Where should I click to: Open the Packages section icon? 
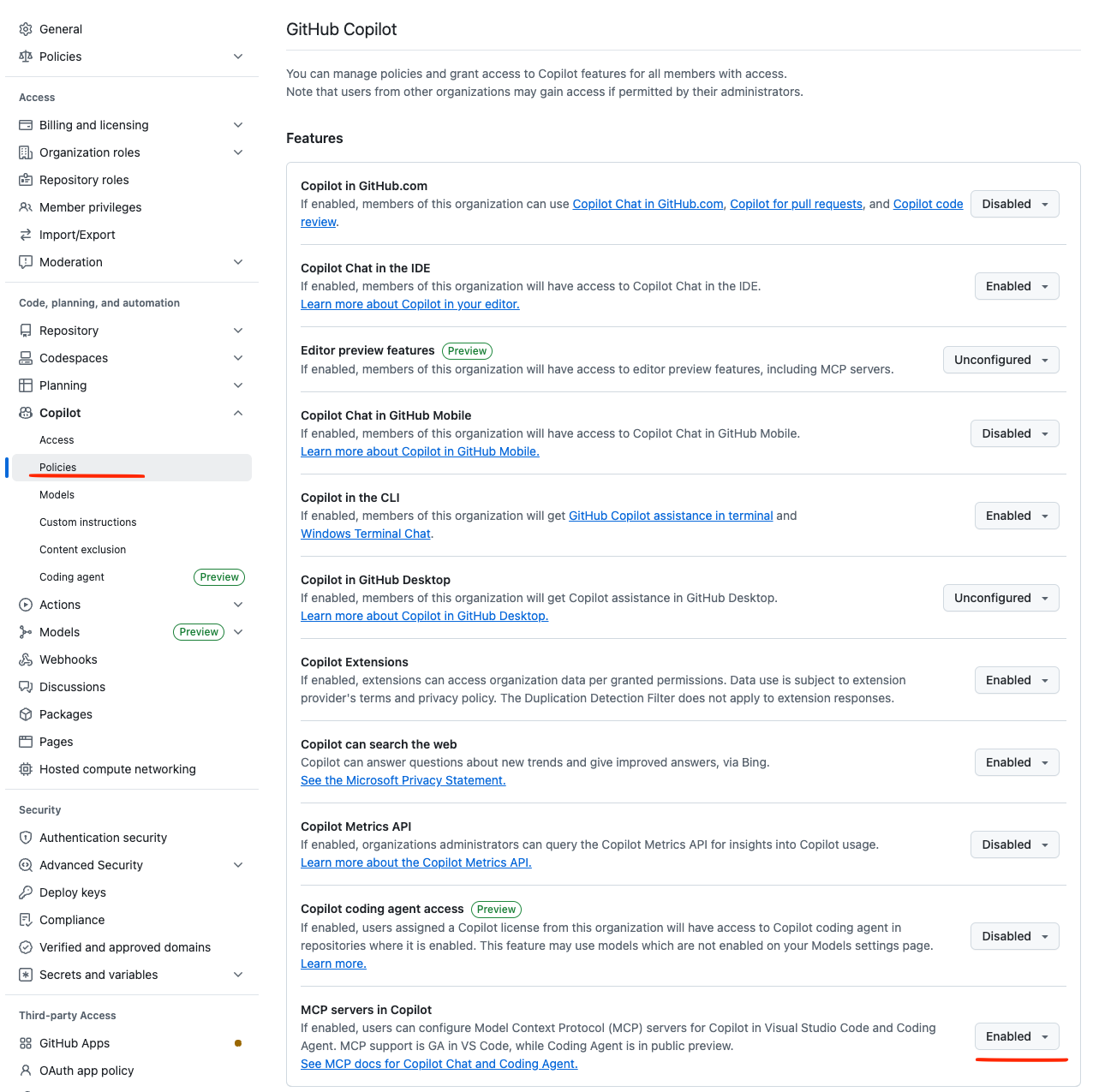[26, 714]
